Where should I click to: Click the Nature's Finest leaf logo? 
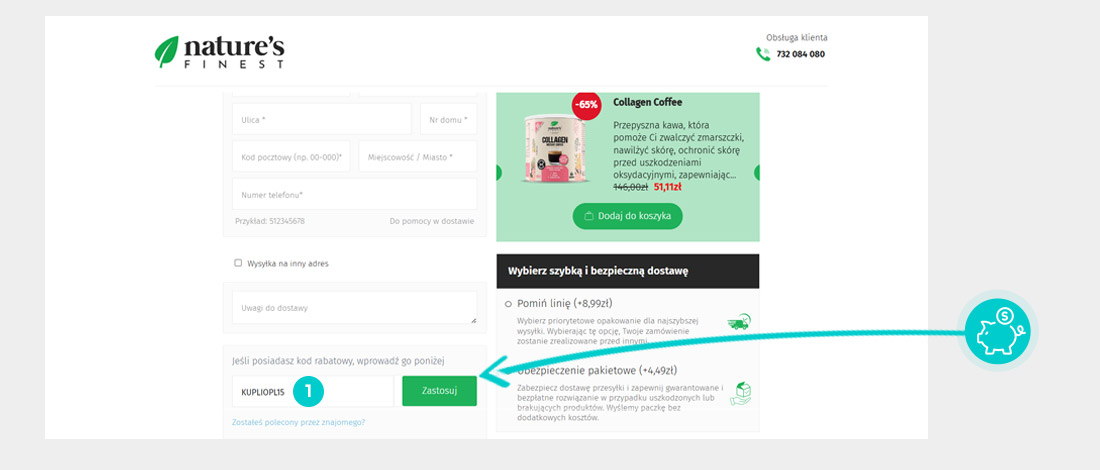coord(167,52)
